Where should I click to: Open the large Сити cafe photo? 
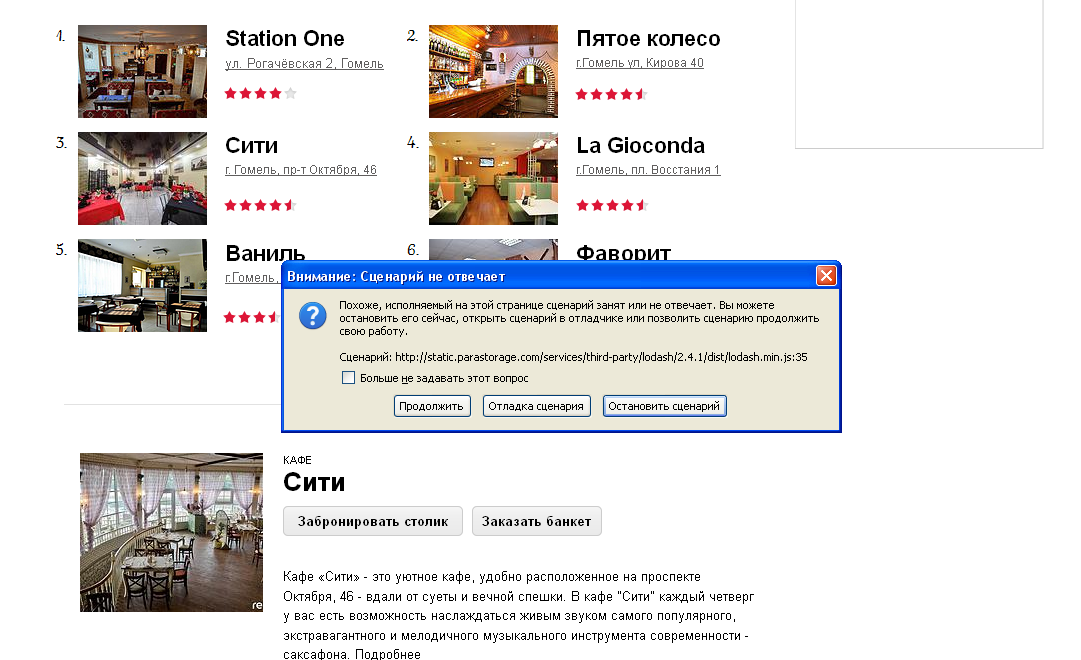click(171, 532)
